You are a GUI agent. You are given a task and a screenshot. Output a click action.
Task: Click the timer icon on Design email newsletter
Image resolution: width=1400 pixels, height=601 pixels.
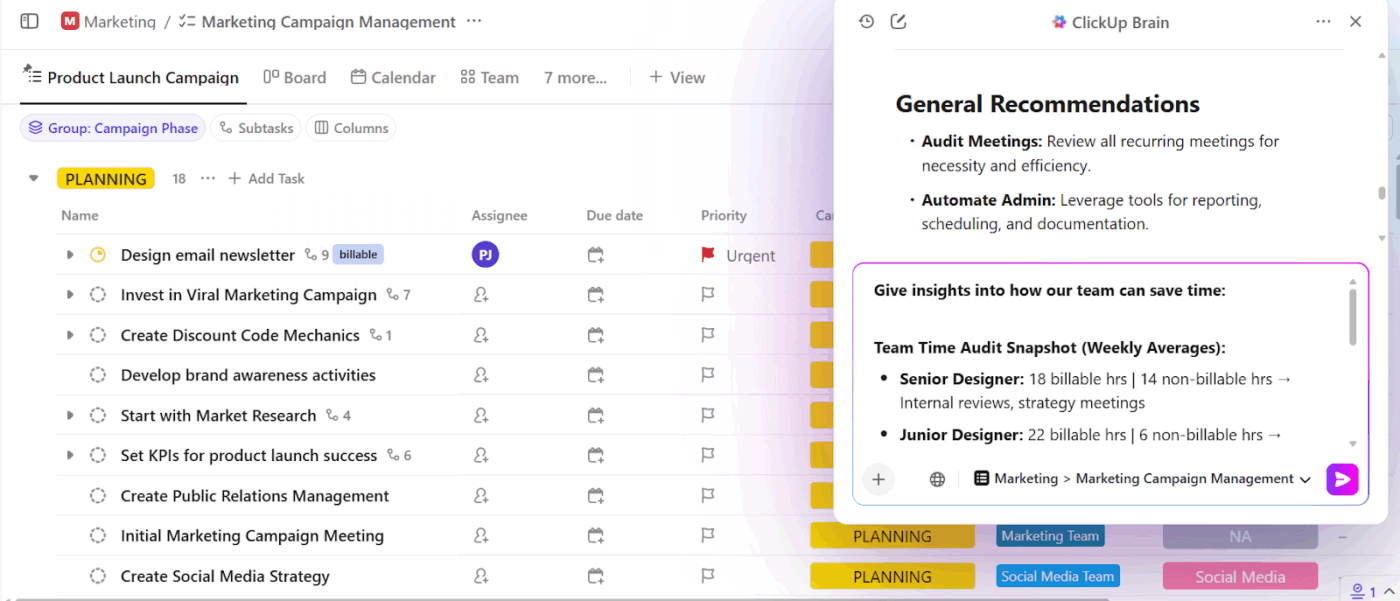[97, 255]
